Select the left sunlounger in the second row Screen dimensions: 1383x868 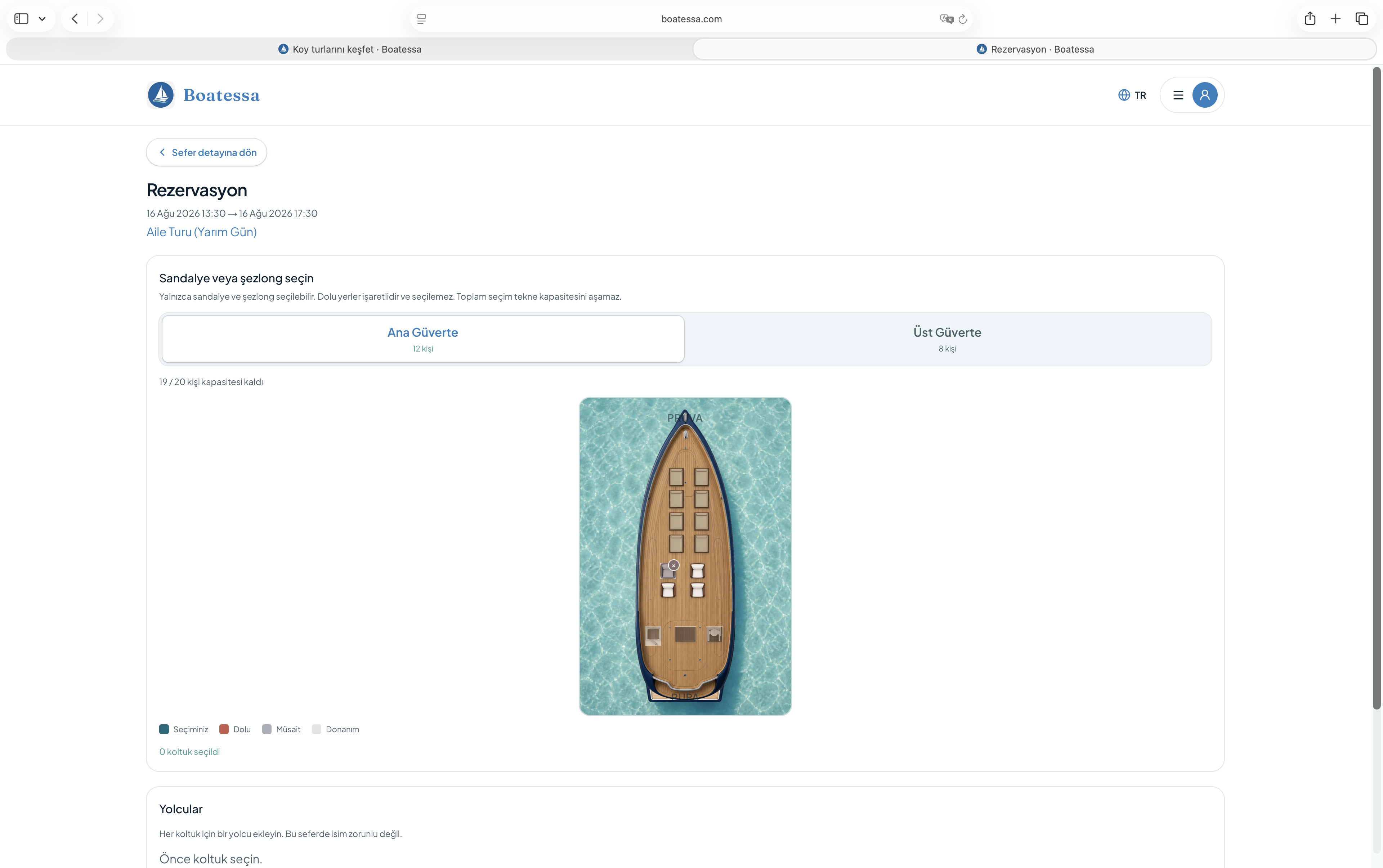676,499
